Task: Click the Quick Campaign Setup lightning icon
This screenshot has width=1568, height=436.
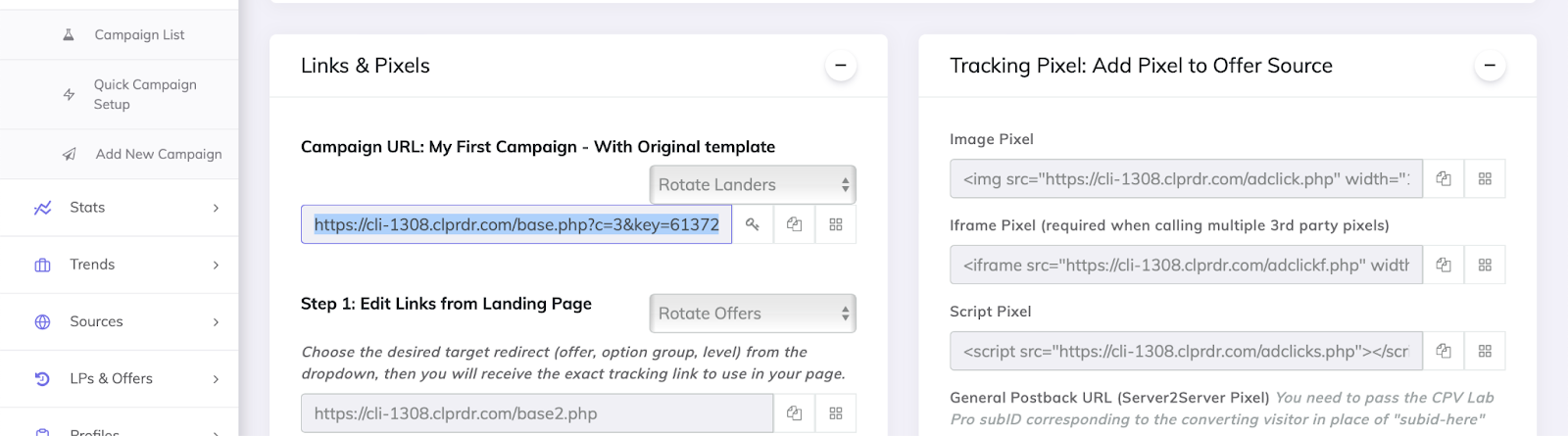Action: pos(69,94)
